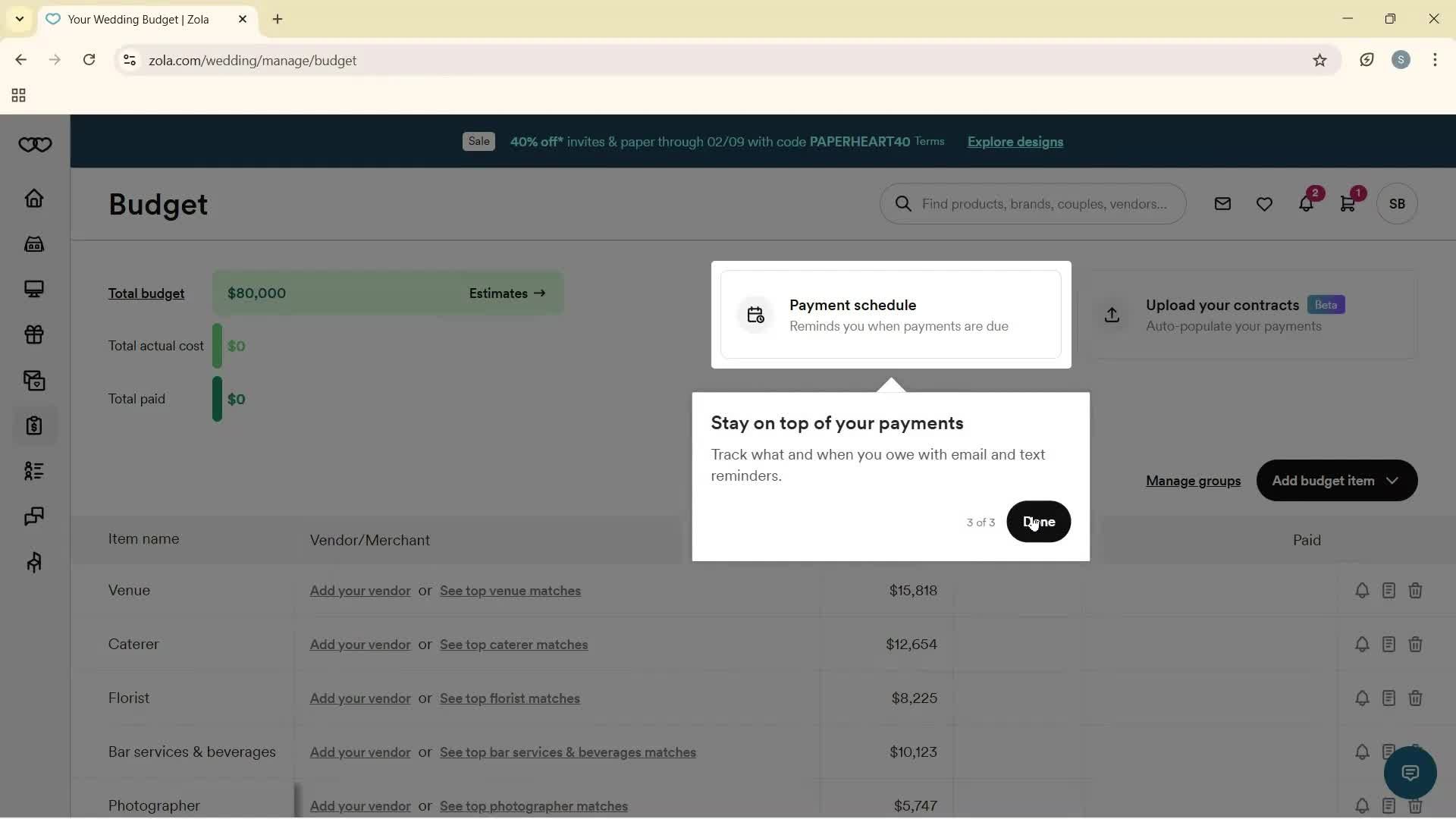The width and height of the screenshot is (1456, 819).
Task: Set reminder bell on the Caterer row
Action: [1363, 644]
